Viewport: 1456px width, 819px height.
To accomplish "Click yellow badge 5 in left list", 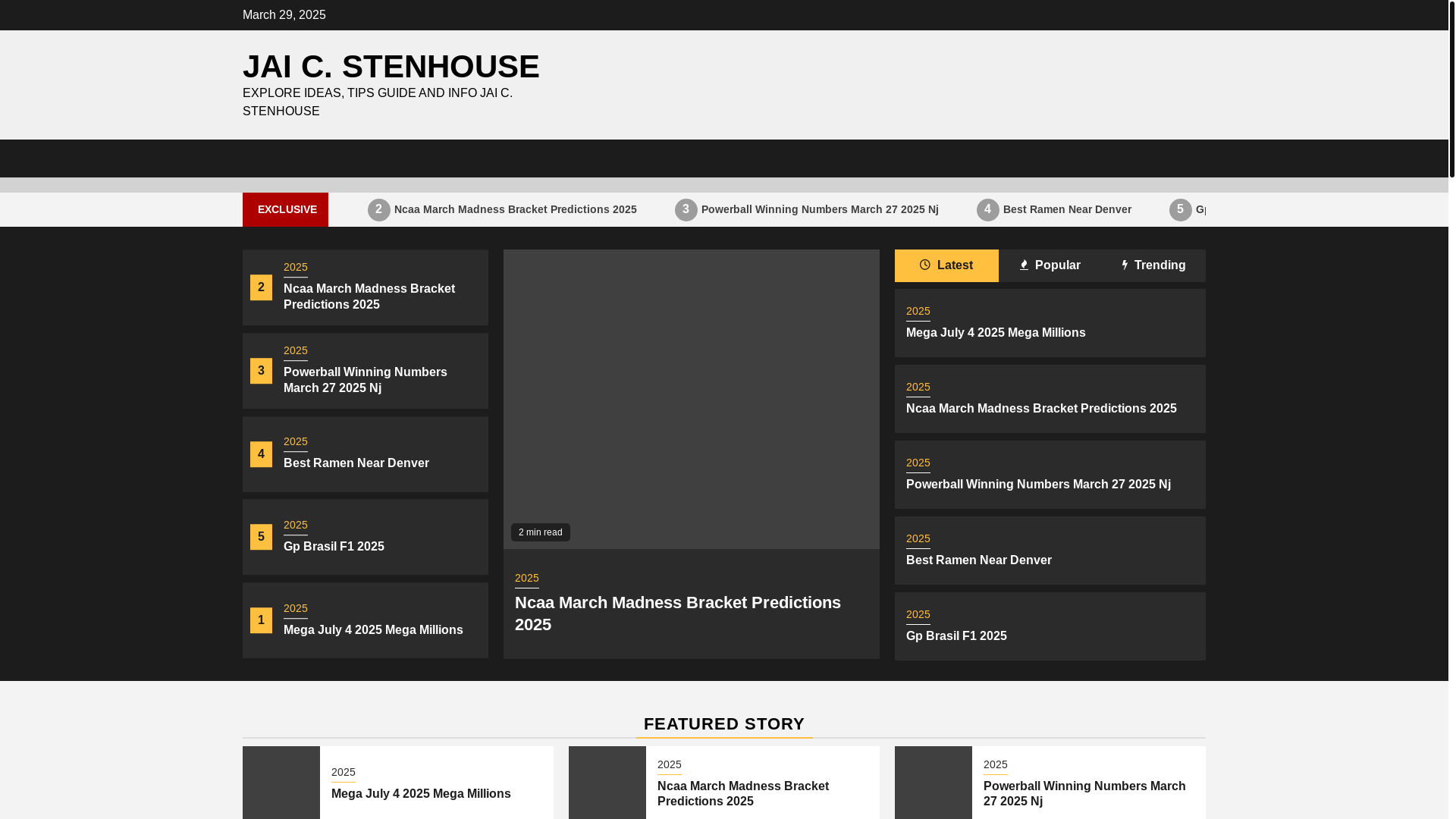I will (x=261, y=537).
